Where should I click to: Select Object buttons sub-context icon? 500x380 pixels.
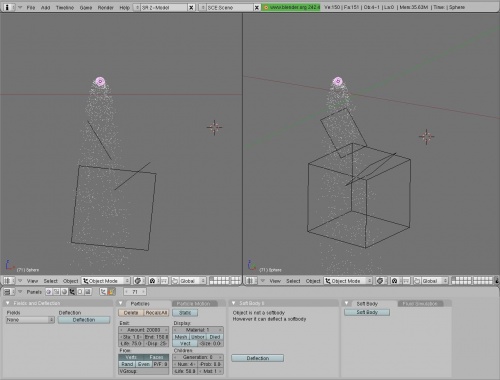click(x=103, y=292)
